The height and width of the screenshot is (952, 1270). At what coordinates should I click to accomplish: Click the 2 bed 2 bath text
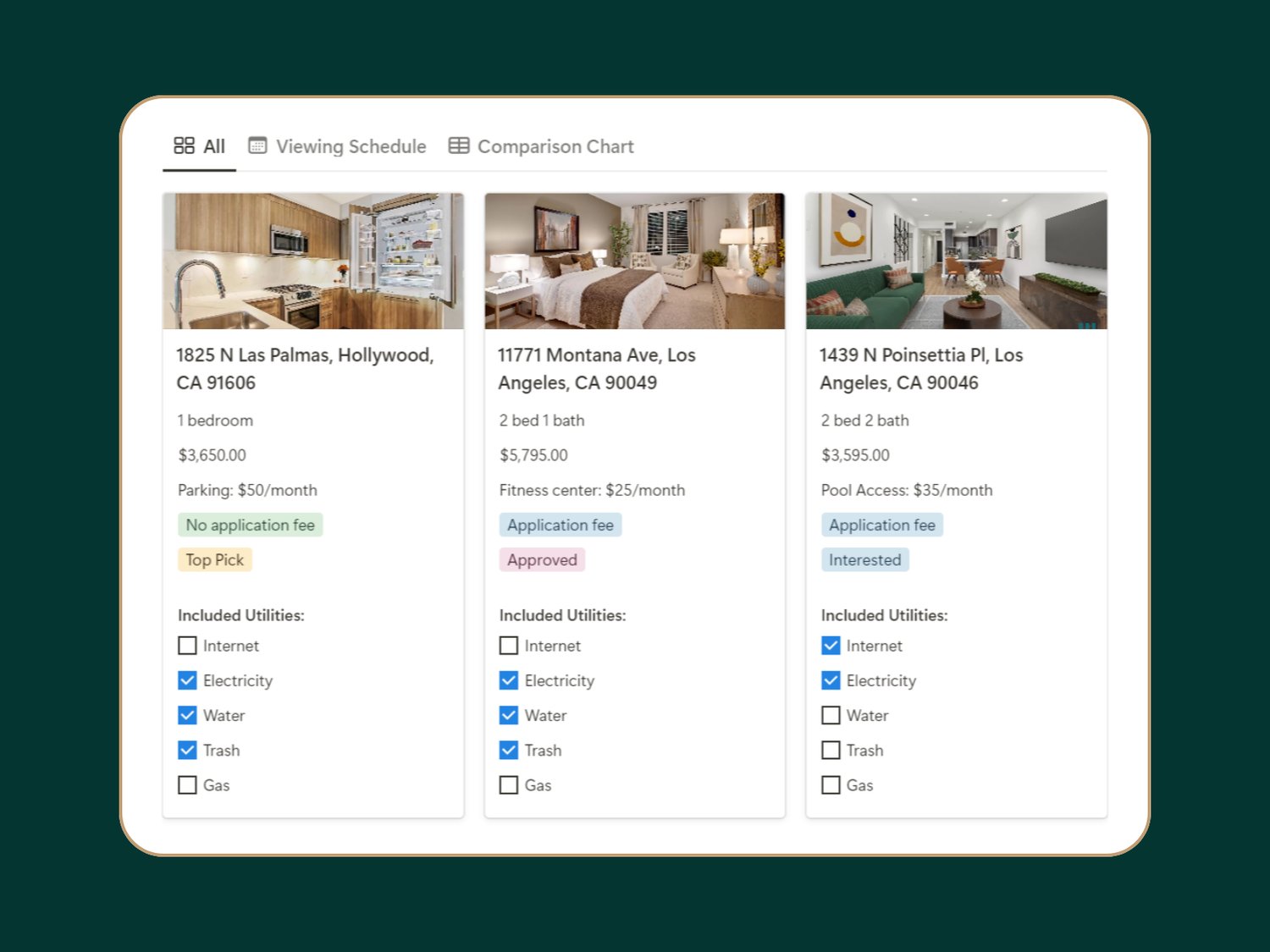(864, 421)
